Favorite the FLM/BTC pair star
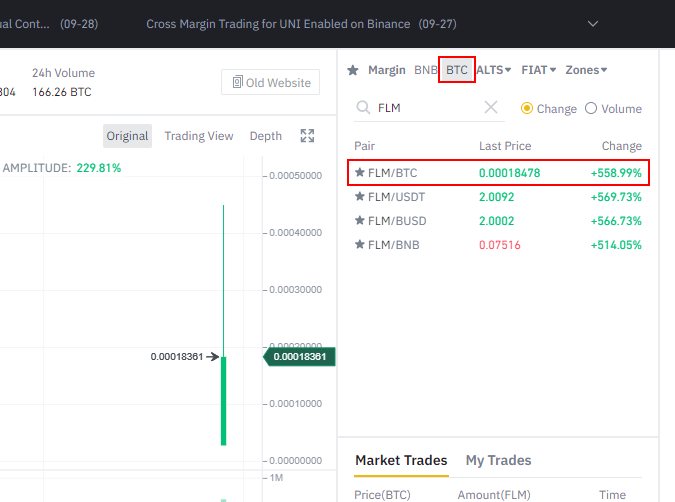 360,173
